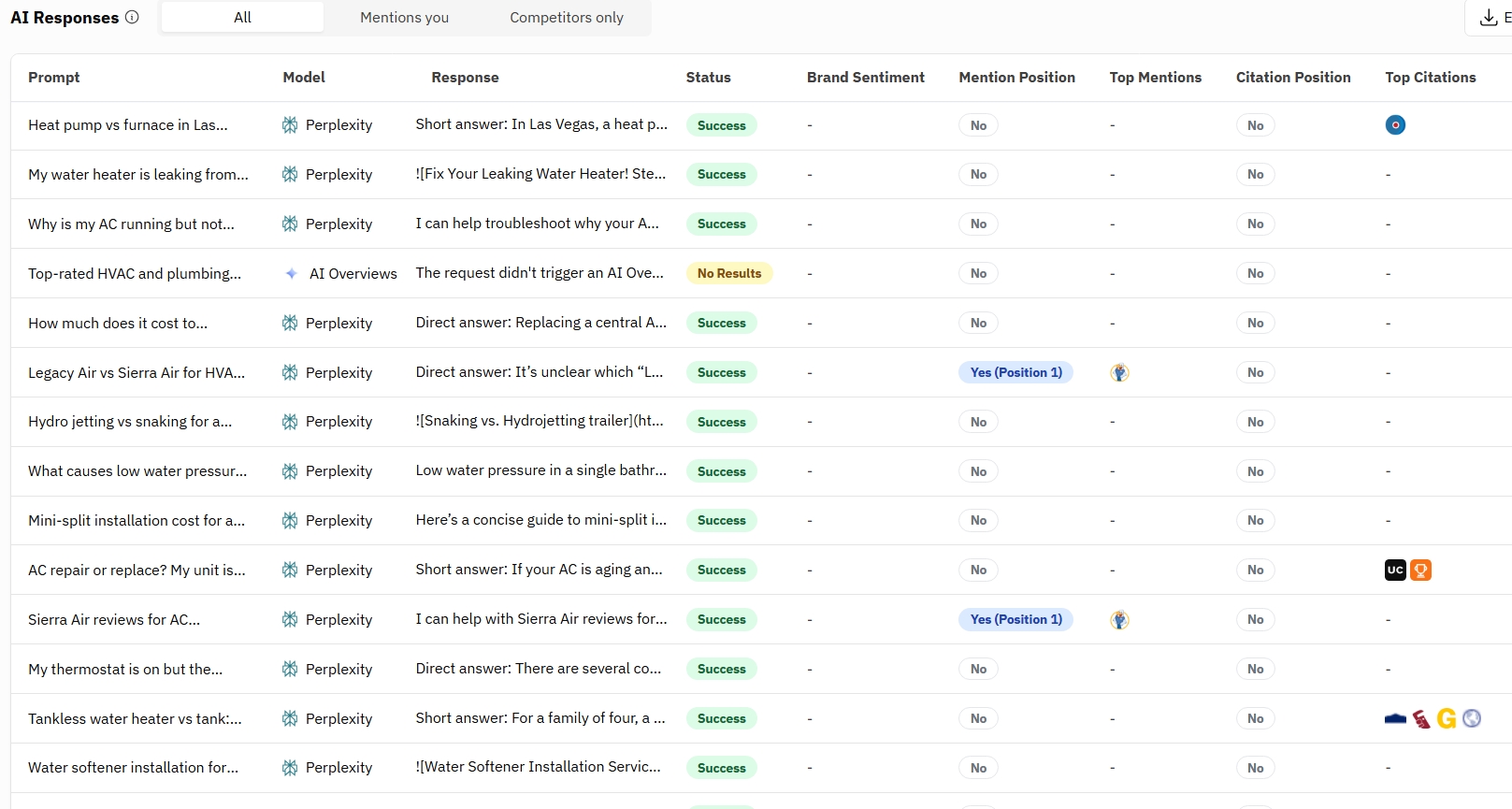Open prompt 'How much does it cost to...'
The height and width of the screenshot is (809, 1512).
tap(118, 324)
